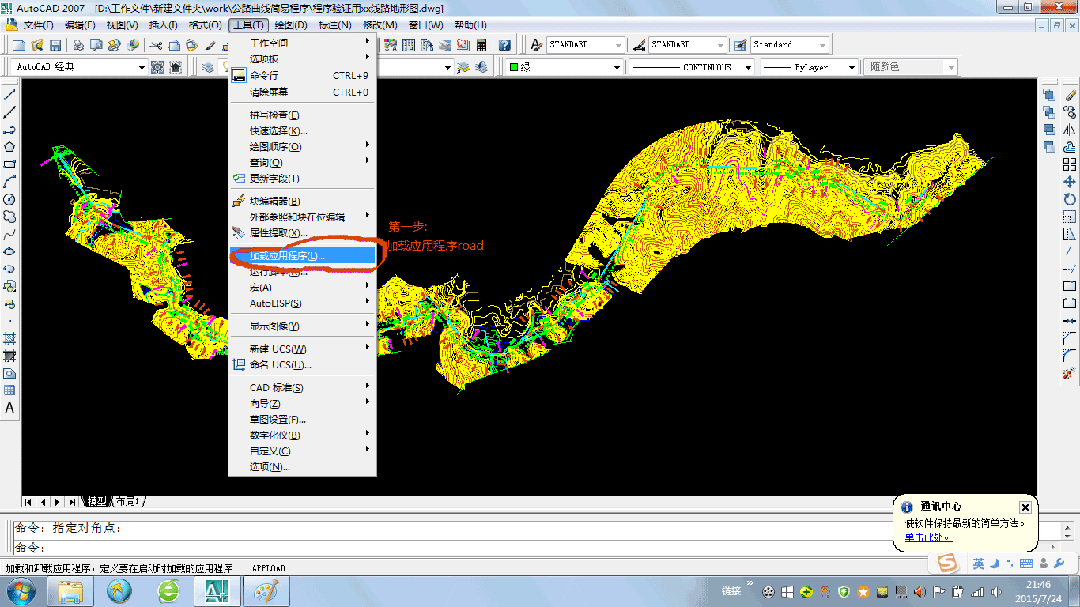Click the Help question mark icon
Screen dimensions: 1080x607
click(x=505, y=45)
